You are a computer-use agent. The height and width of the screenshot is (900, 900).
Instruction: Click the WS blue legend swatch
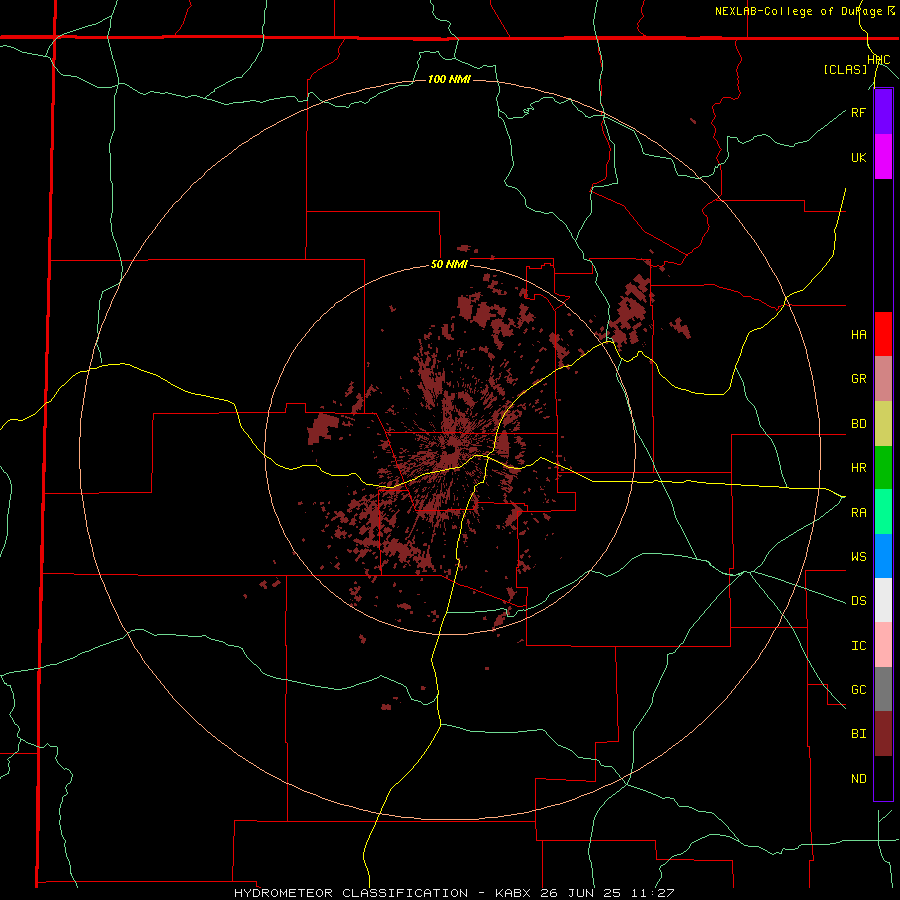883,556
